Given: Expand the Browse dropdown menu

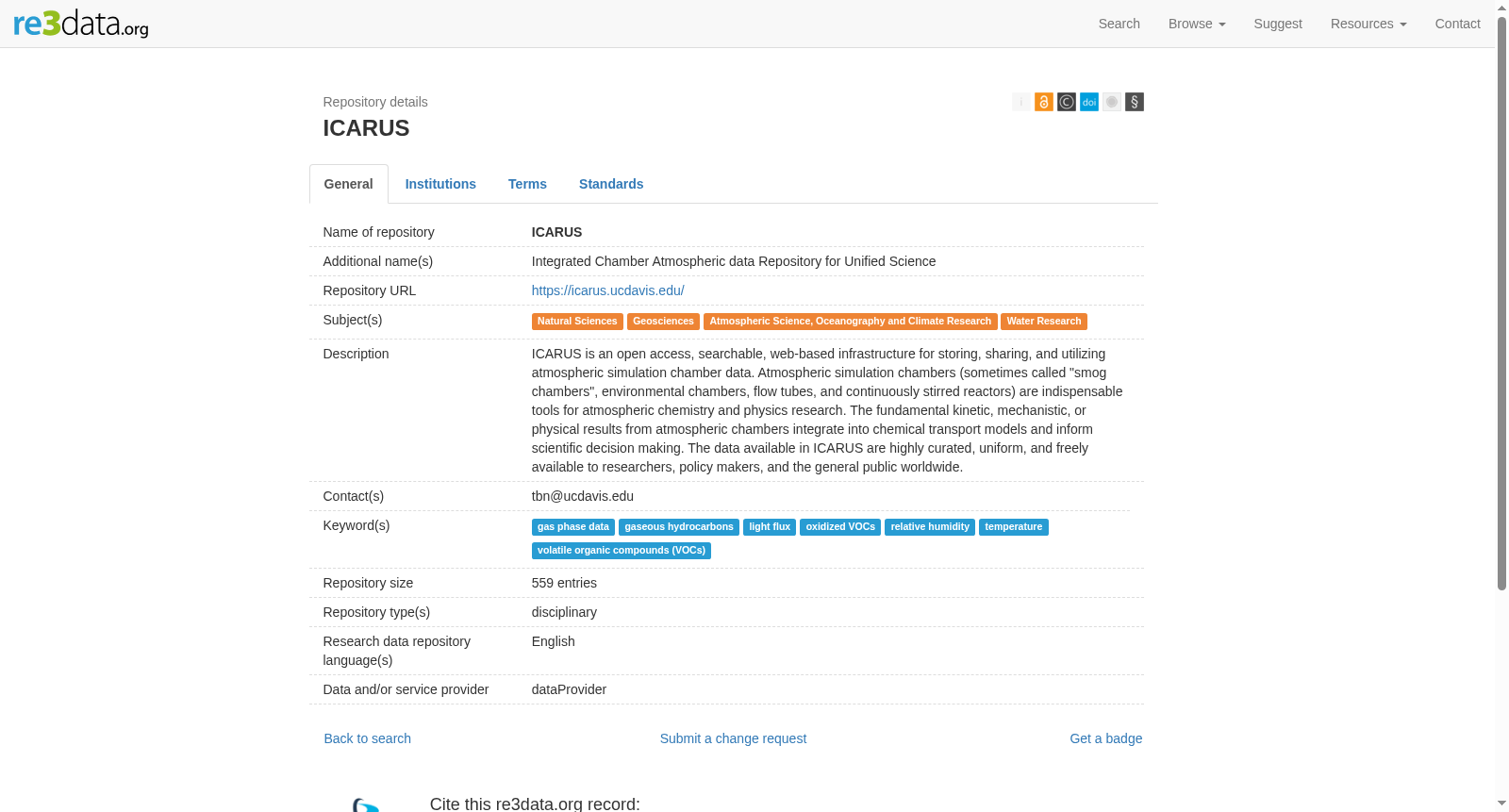Looking at the screenshot, I should (1197, 24).
